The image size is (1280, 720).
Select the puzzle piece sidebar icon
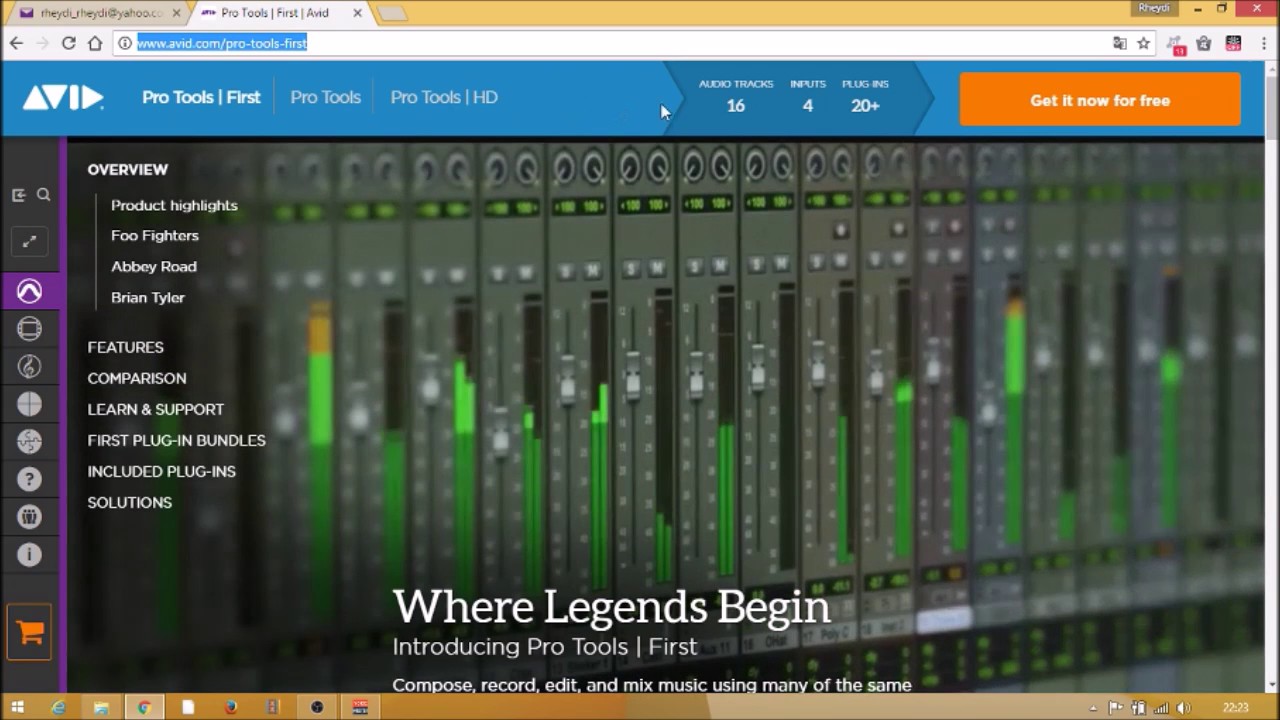tap(29, 441)
